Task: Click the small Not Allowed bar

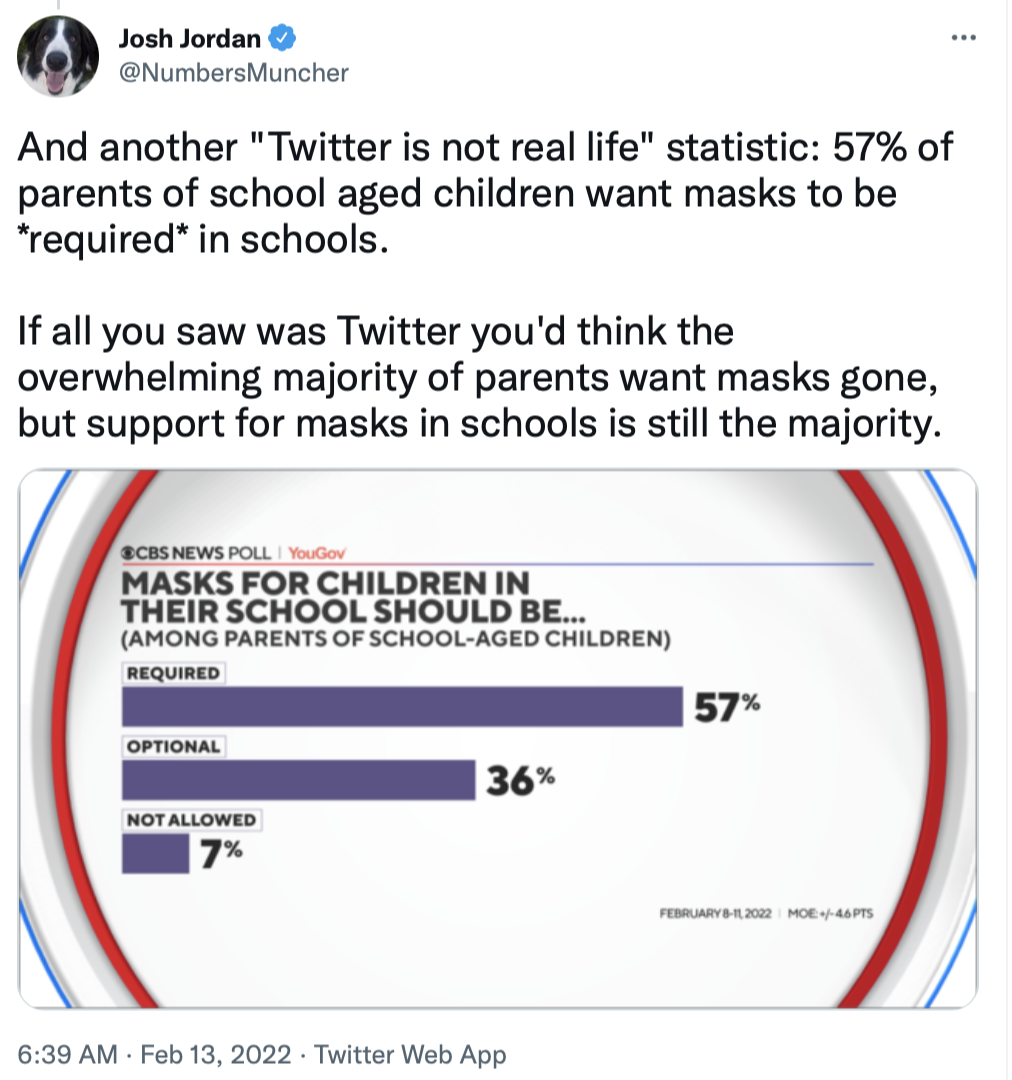Action: [x=155, y=853]
